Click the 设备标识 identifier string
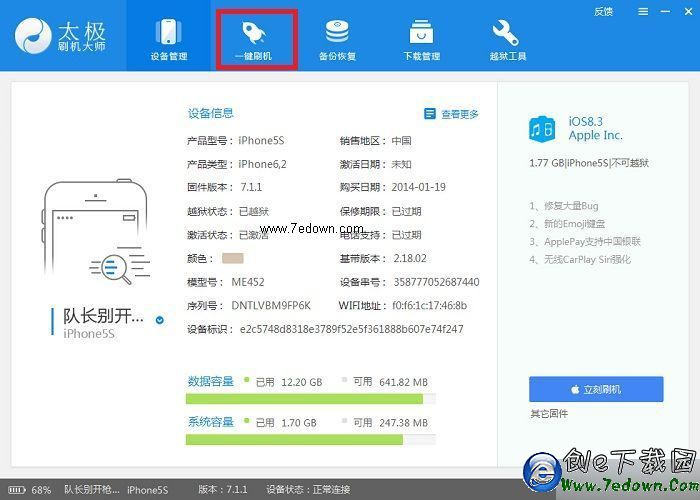 point(351,329)
